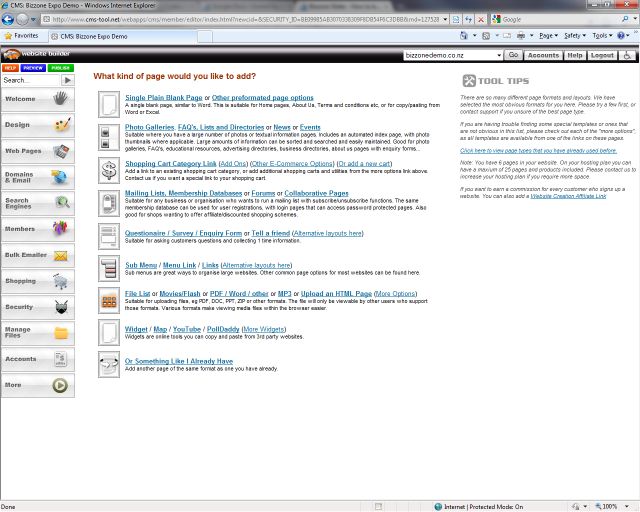Open the Web Pages sidebar section

37,152
